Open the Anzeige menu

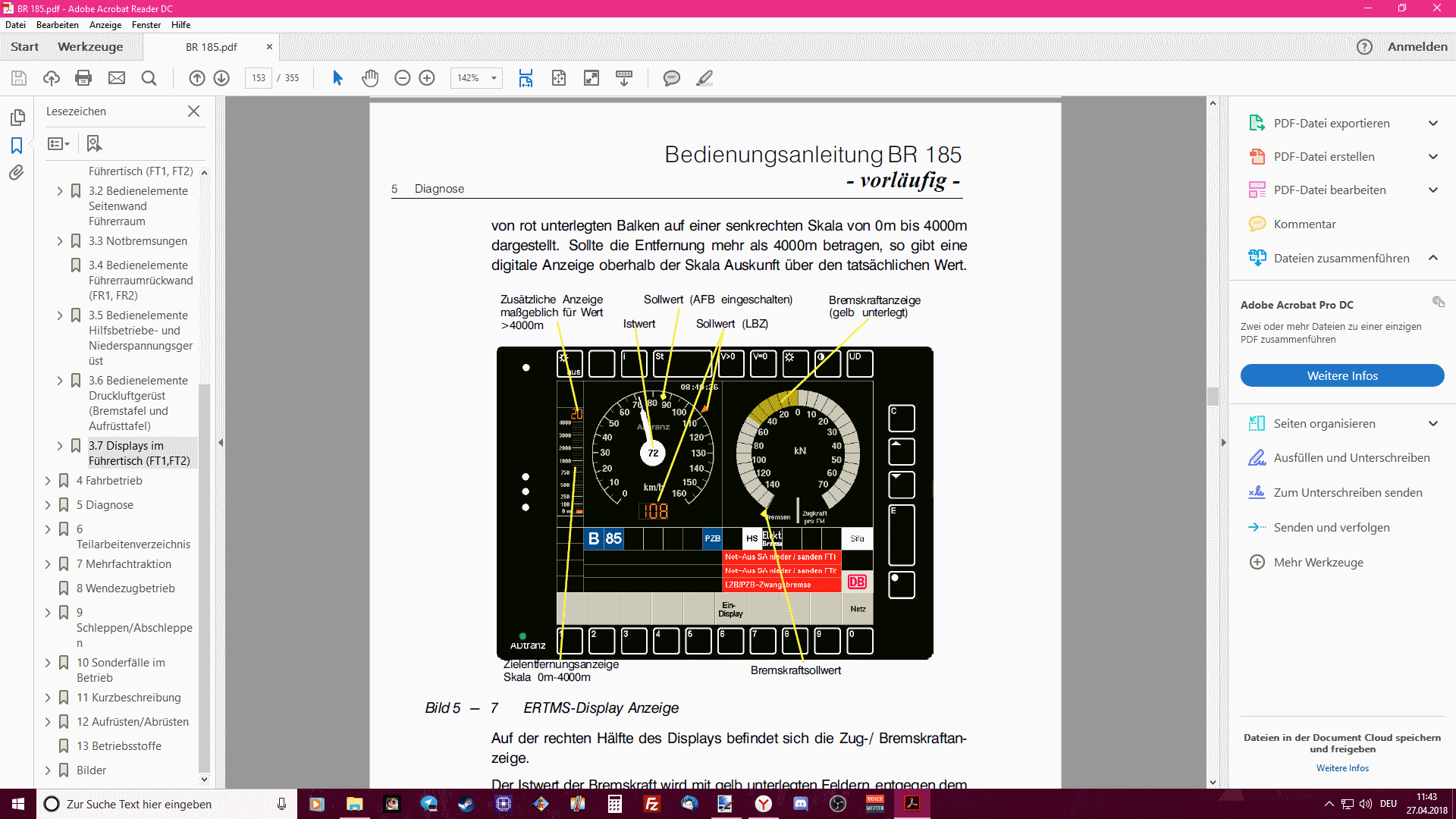point(105,25)
